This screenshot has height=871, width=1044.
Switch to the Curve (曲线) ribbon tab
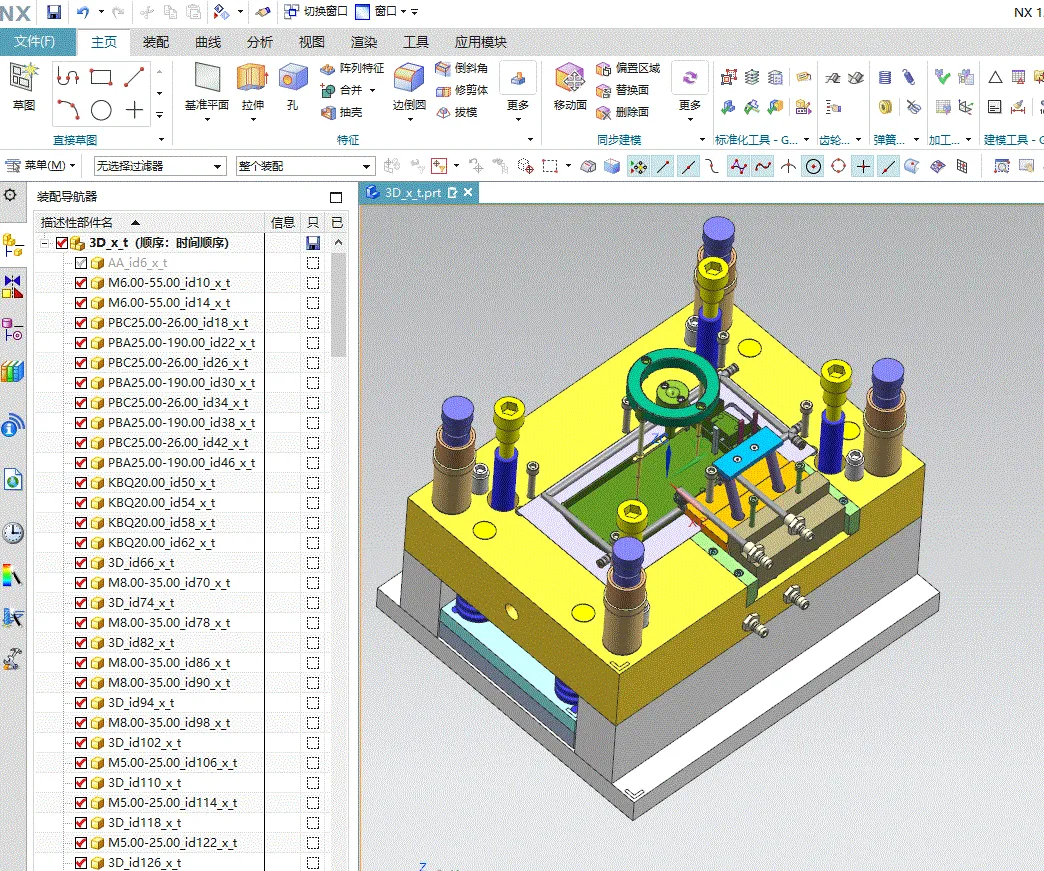(x=208, y=42)
